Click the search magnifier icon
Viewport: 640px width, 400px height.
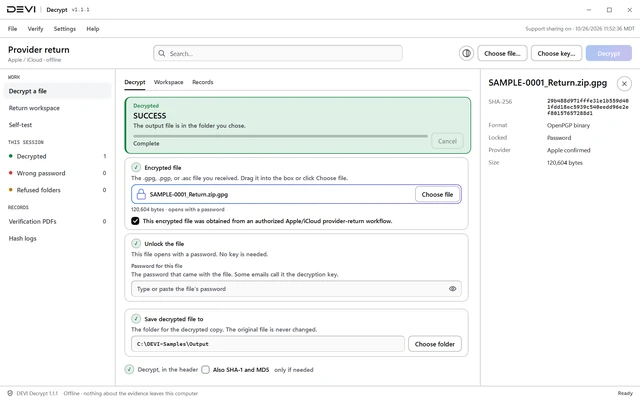tap(162, 53)
